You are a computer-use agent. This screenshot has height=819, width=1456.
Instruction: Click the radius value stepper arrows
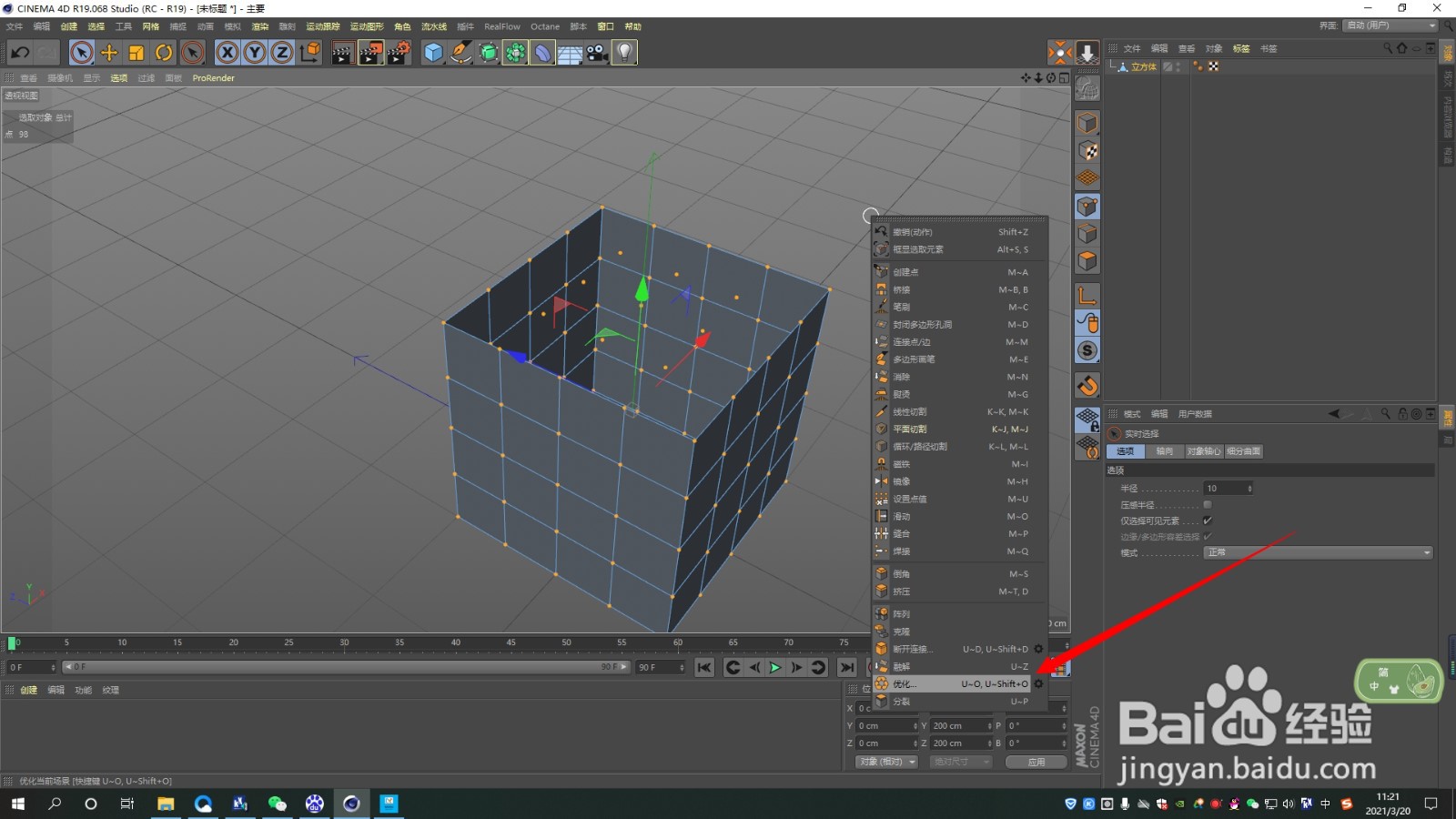(1249, 489)
